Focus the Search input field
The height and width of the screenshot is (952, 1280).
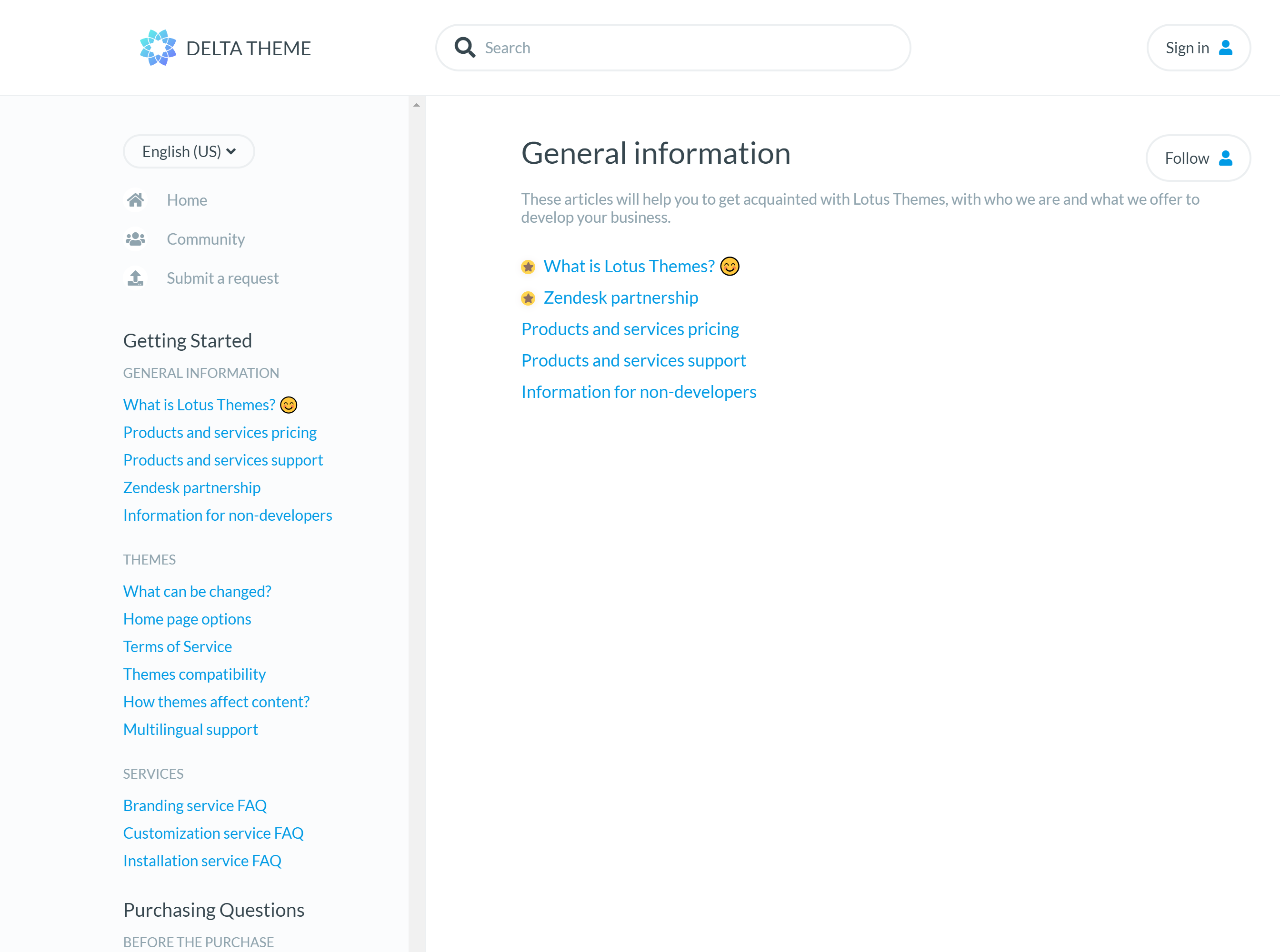[x=673, y=48]
